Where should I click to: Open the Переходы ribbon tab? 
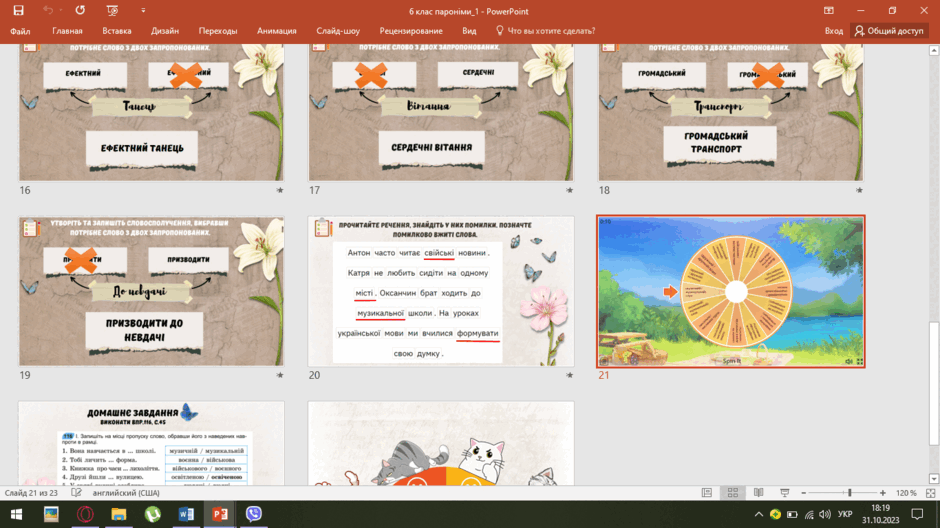(218, 31)
